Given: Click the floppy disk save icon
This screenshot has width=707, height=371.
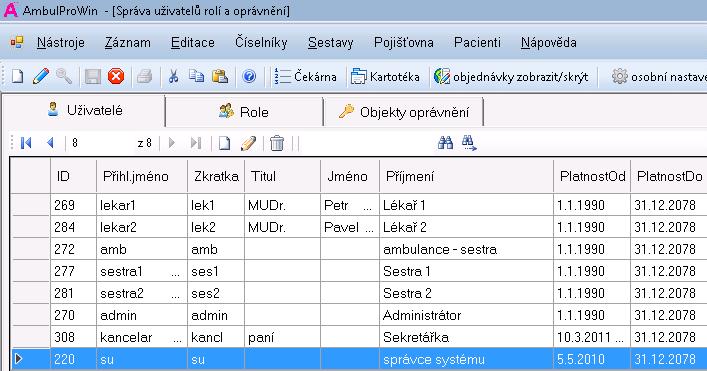Looking at the screenshot, I should point(92,76).
